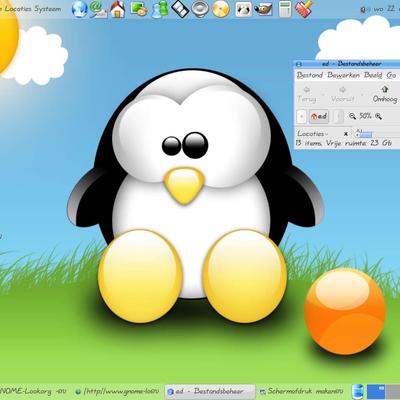Image resolution: width=400 pixels, height=400 pixels.
Task: Open Bestand menu in file manager
Action: (310, 75)
